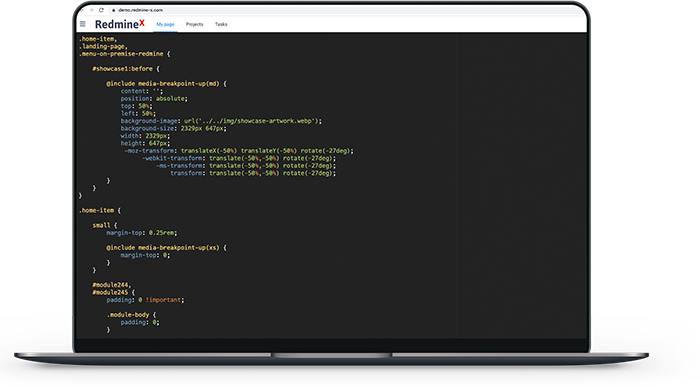The width and height of the screenshot is (700, 387).
Task: Open the hamburger menu beside the RedmineX logo
Action: click(x=83, y=24)
